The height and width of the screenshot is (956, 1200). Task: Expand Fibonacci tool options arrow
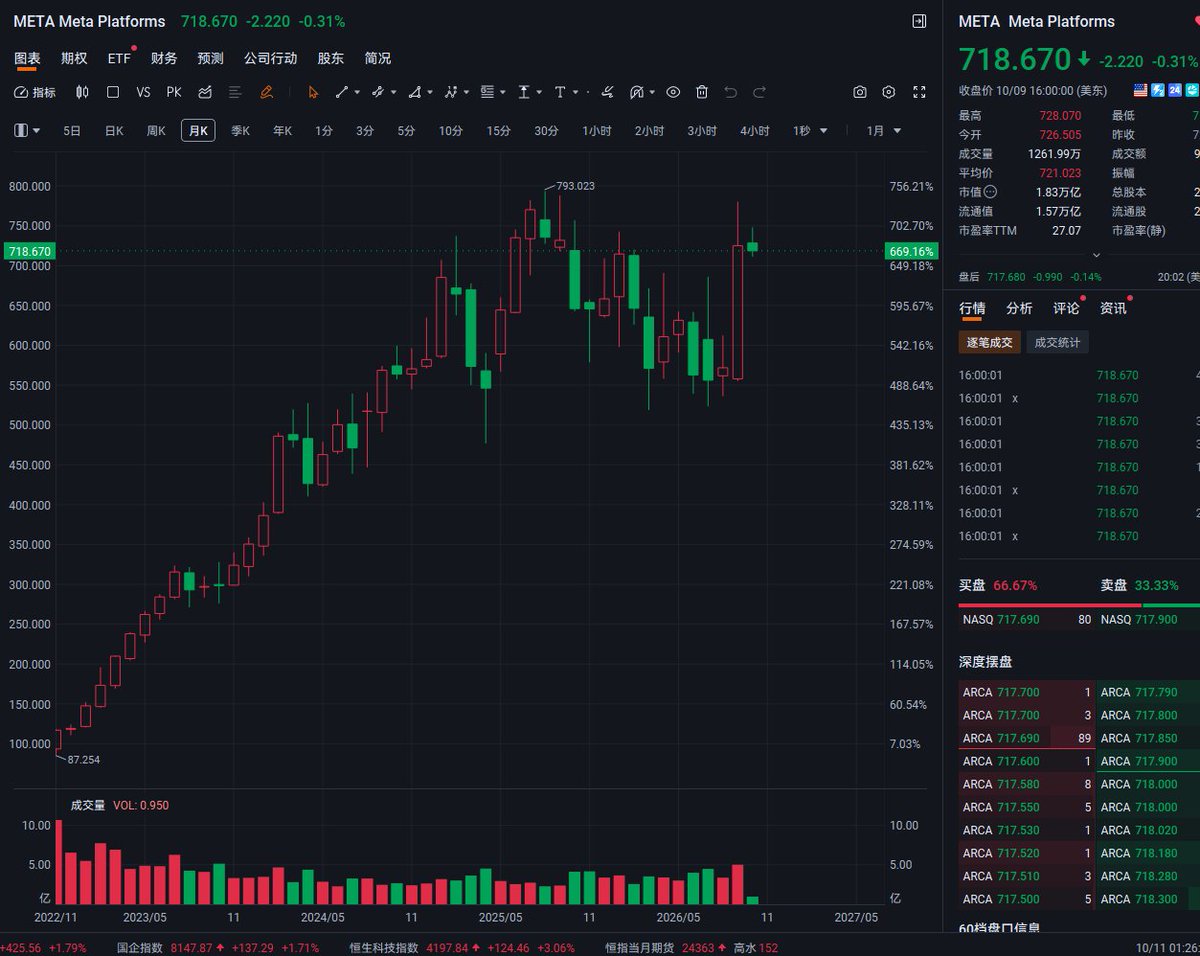[502, 93]
